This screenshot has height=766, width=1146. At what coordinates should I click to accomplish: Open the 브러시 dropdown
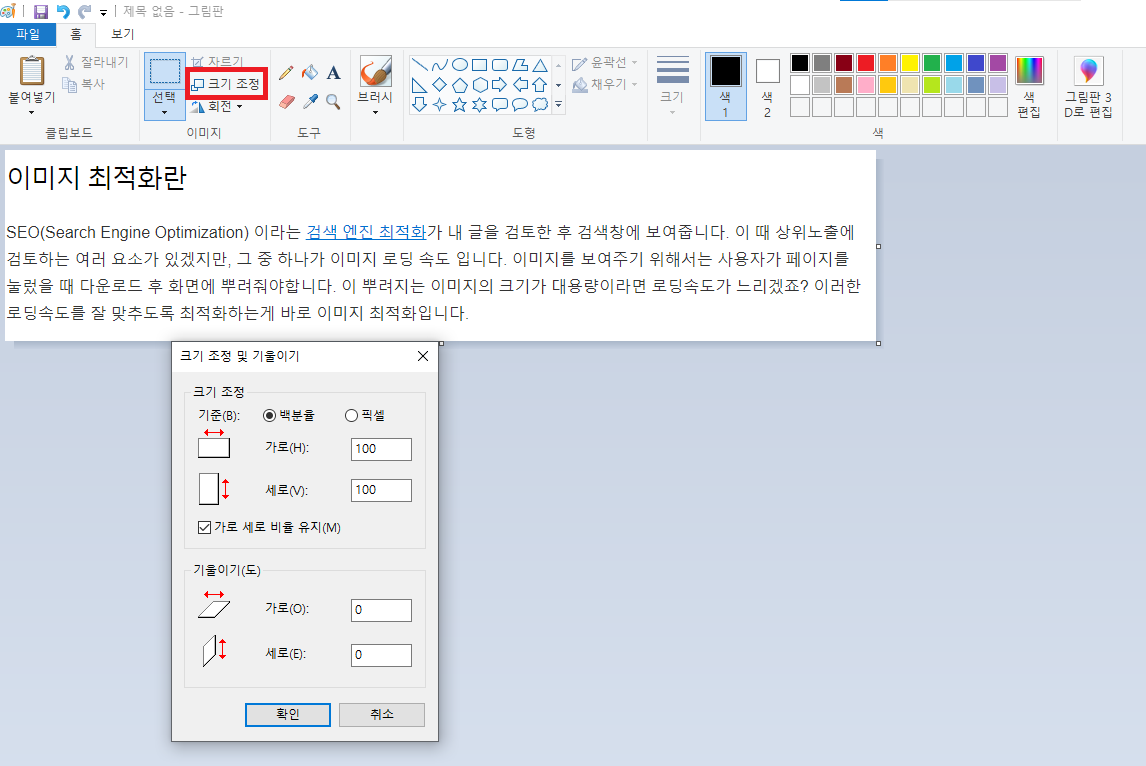tap(375, 112)
